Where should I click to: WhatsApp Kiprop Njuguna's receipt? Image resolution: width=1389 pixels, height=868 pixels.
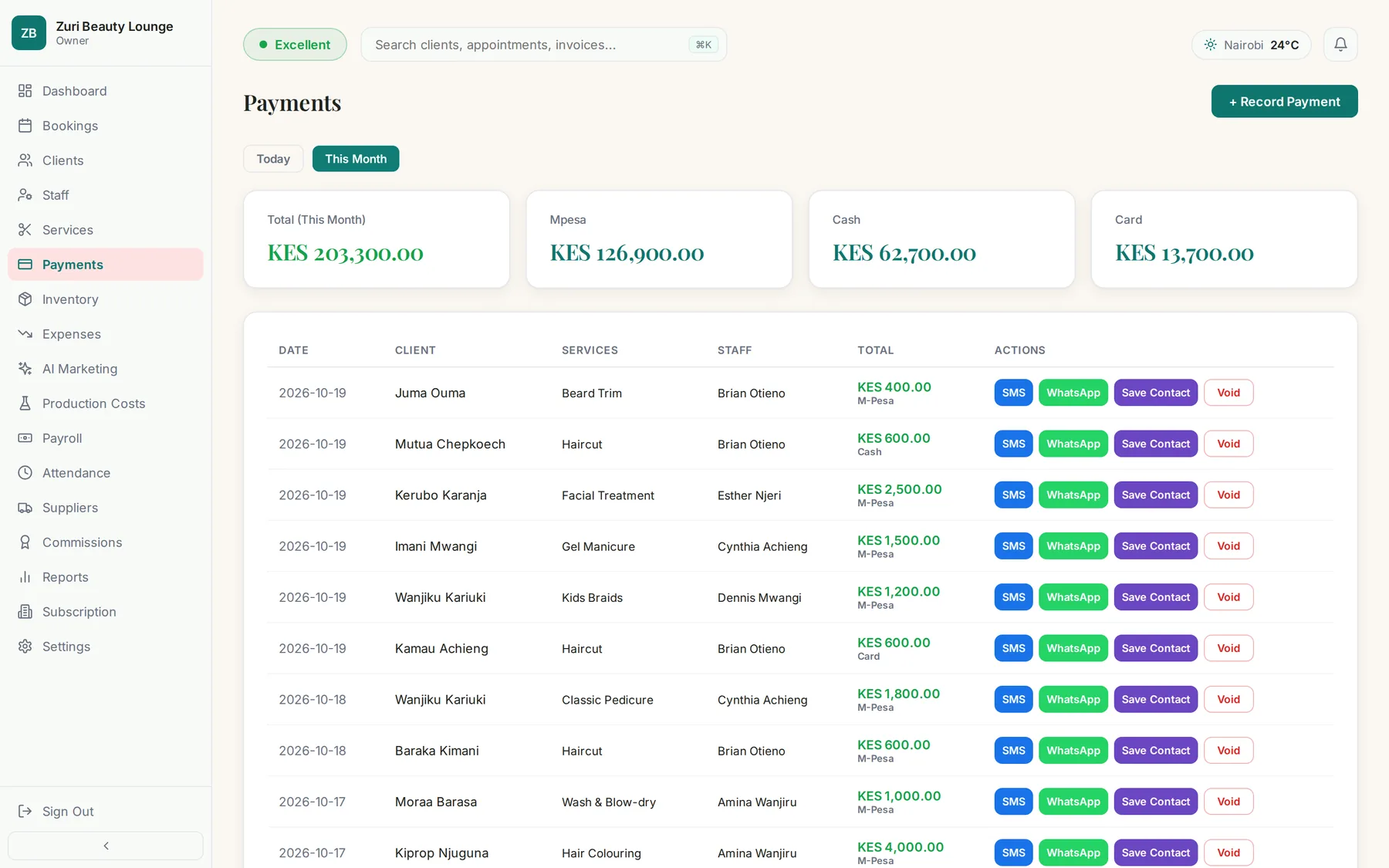point(1073,853)
